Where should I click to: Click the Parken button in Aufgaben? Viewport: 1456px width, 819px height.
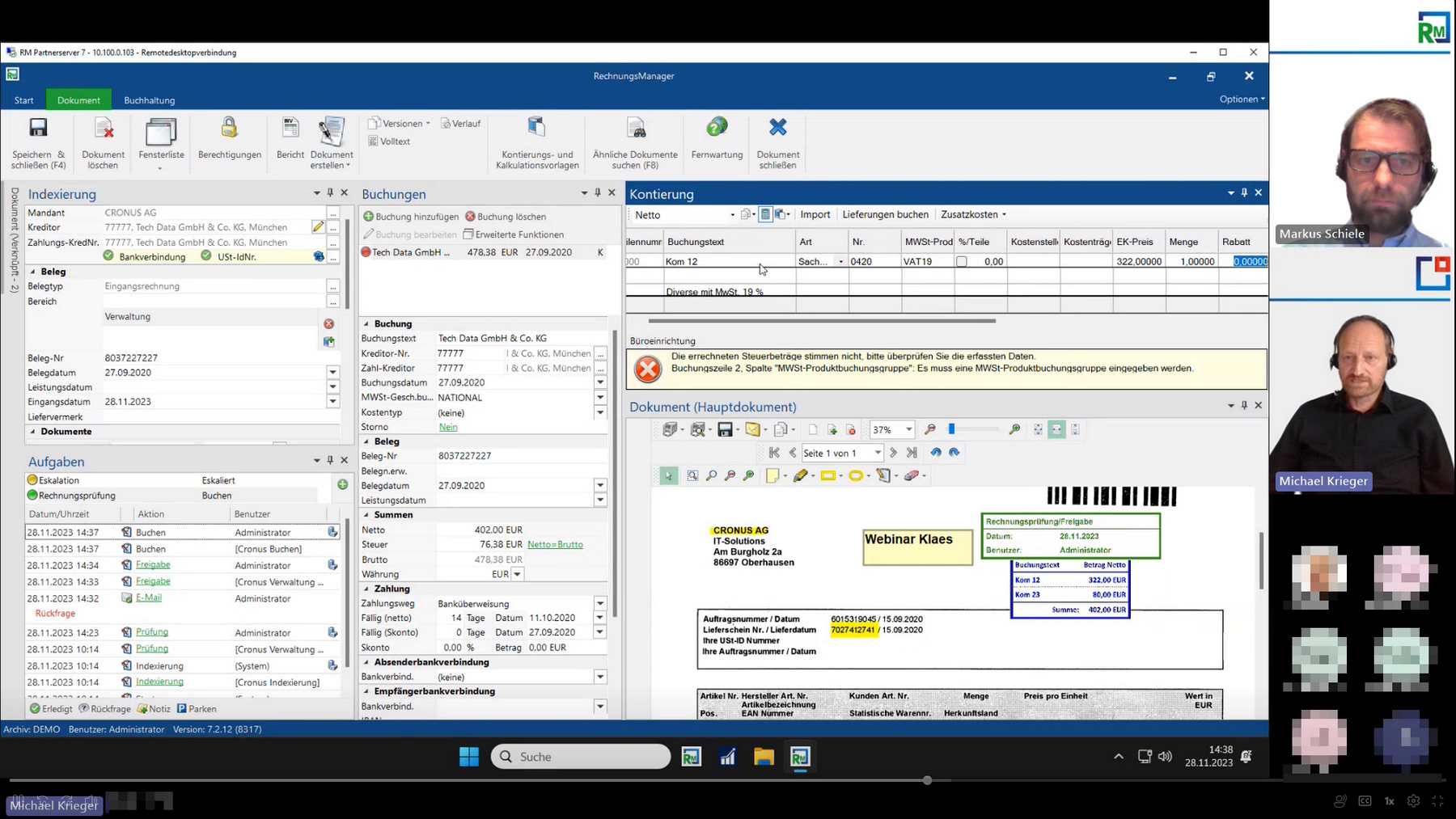(197, 709)
